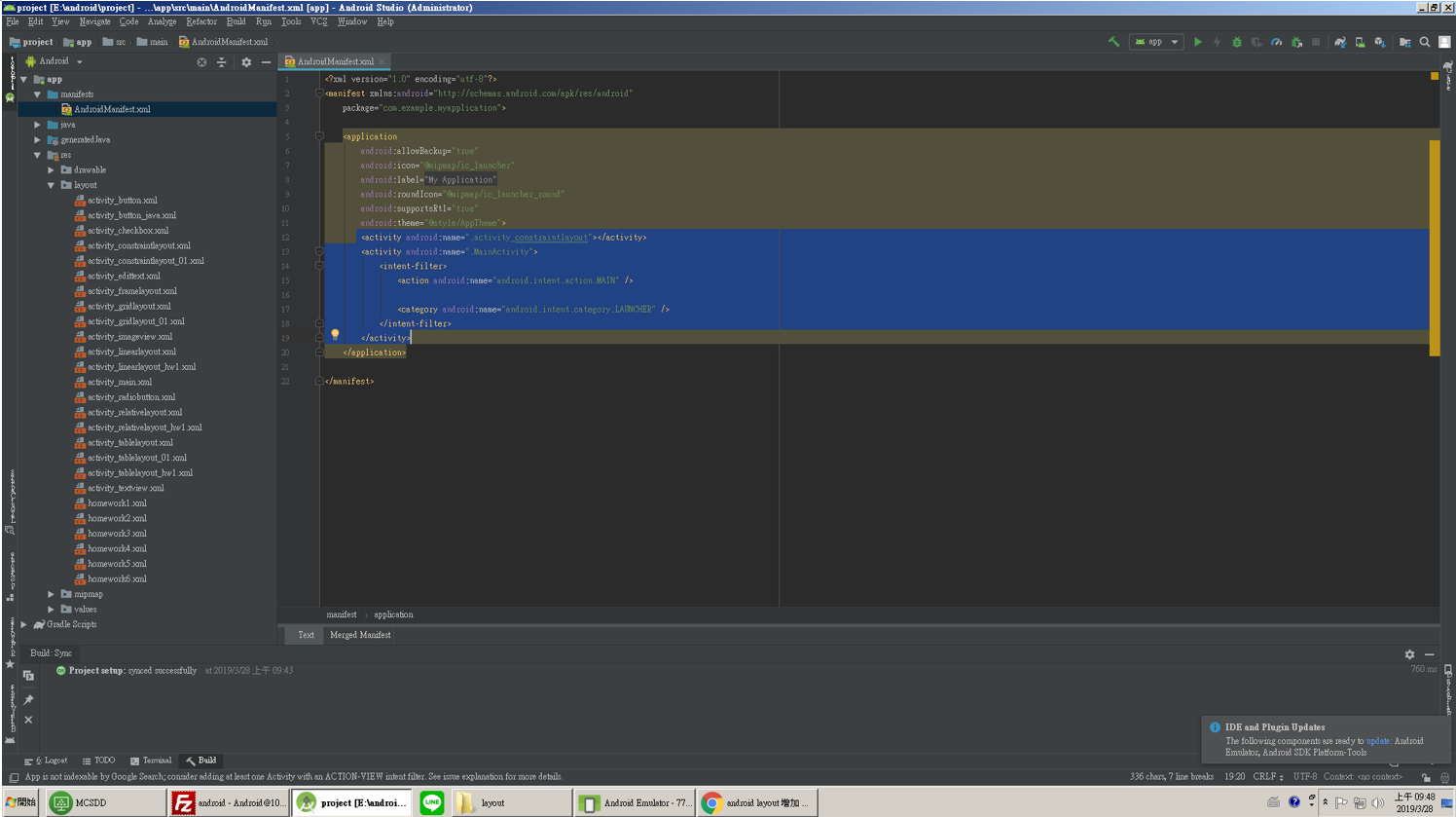Select AndroidManifest.xml in project tree
This screenshot has width=1456, height=817.
112,109
